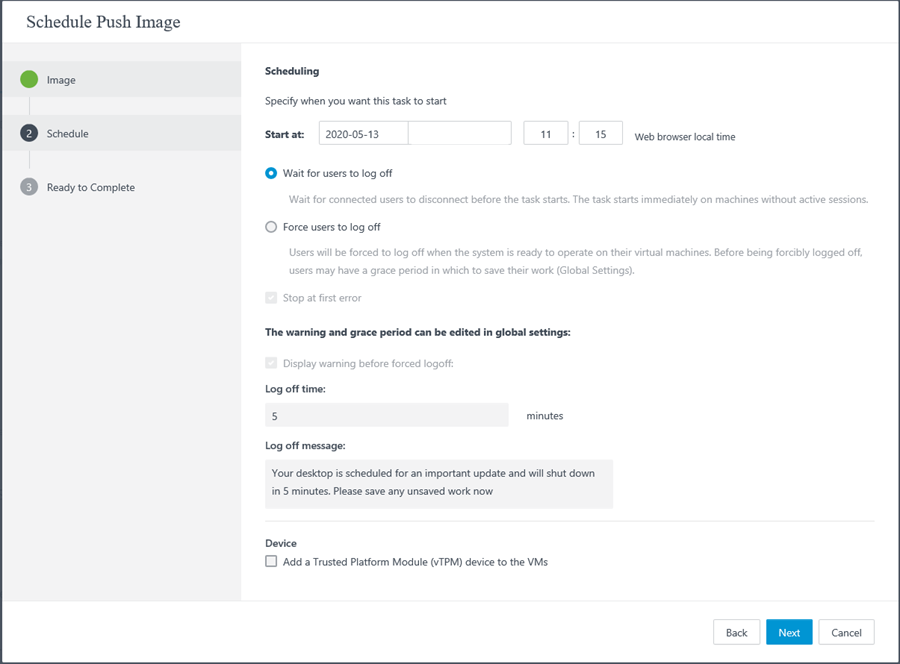Click the step 2 Schedule number icon

(29, 133)
